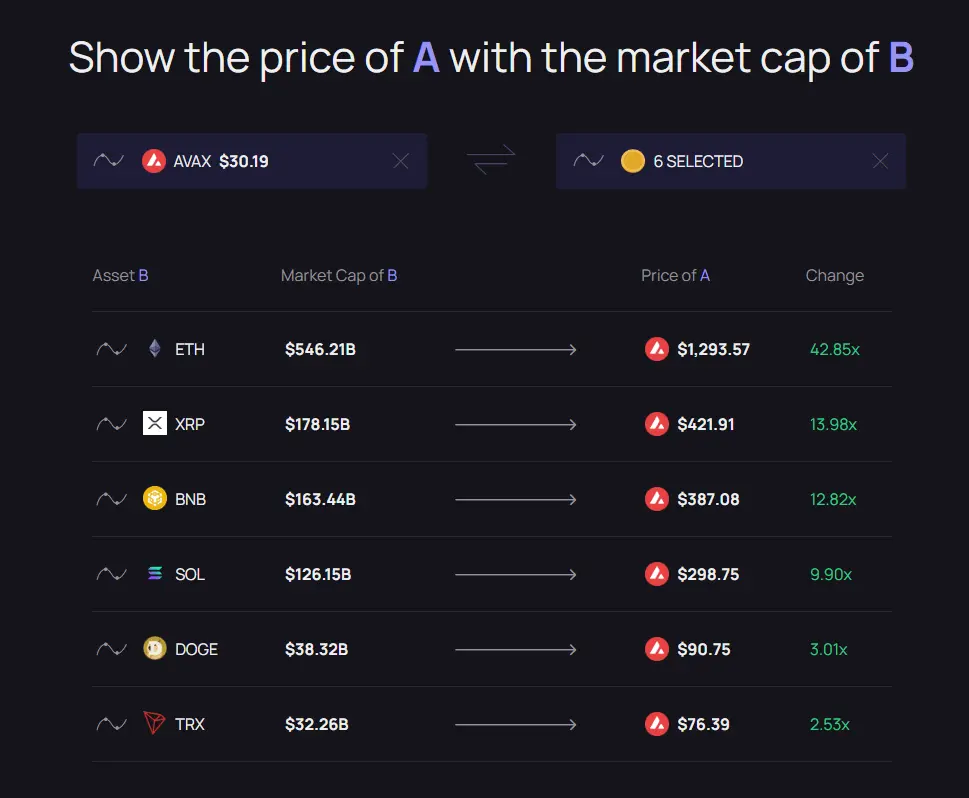969x798 pixels.
Task: Click the Dogecoin logo icon
Action: [x=154, y=649]
